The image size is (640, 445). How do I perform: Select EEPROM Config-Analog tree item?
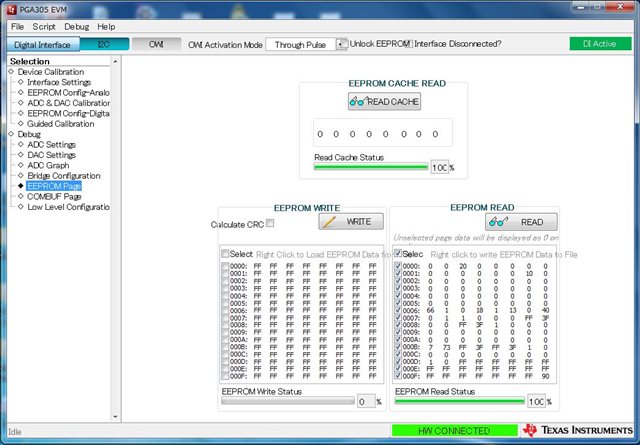[x=68, y=93]
